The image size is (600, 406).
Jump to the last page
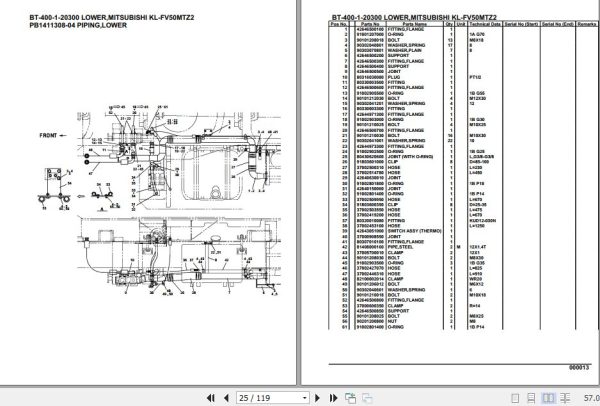pyautogui.click(x=333, y=398)
